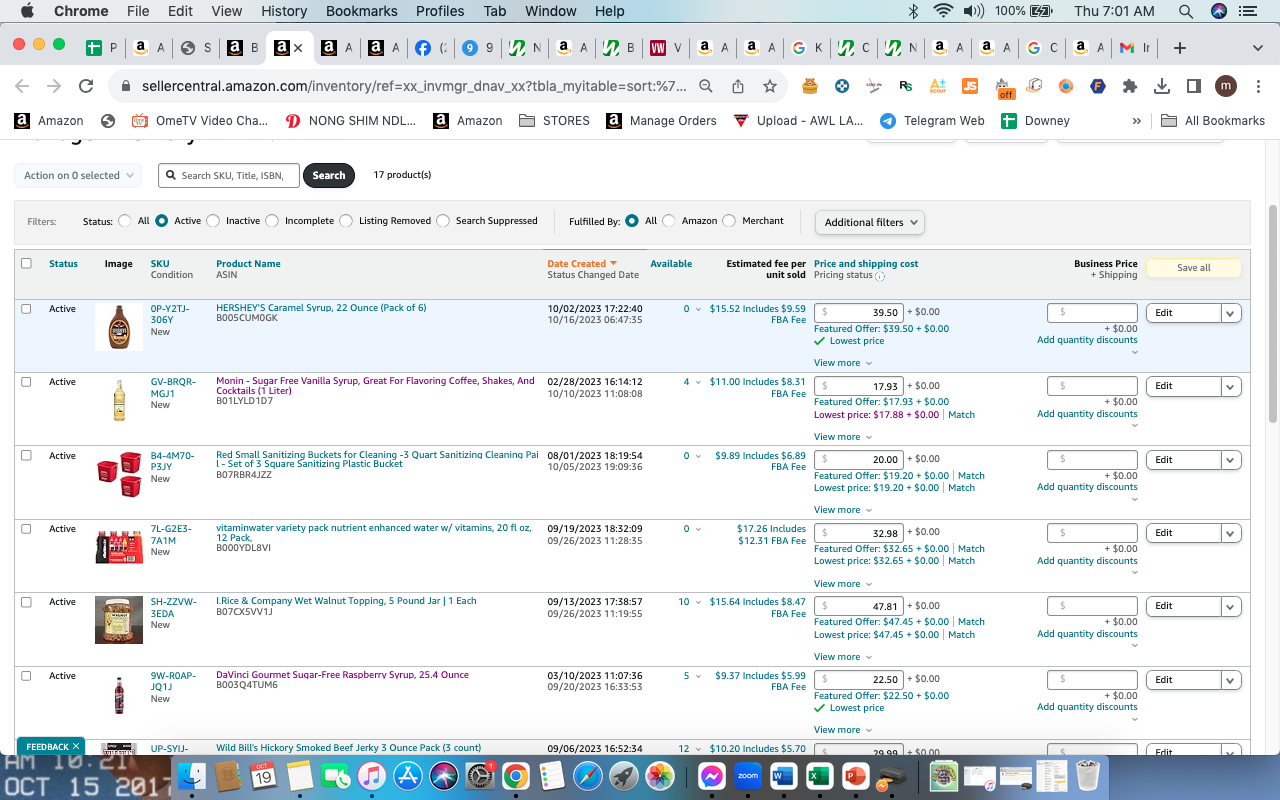Open PowerPoint from the Dock
The image size is (1280, 800).
pos(856,776)
